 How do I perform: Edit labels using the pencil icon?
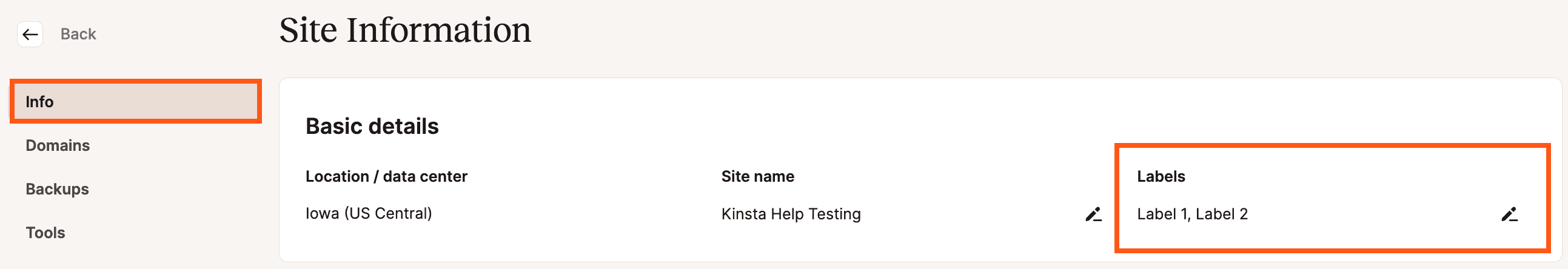click(x=1509, y=214)
